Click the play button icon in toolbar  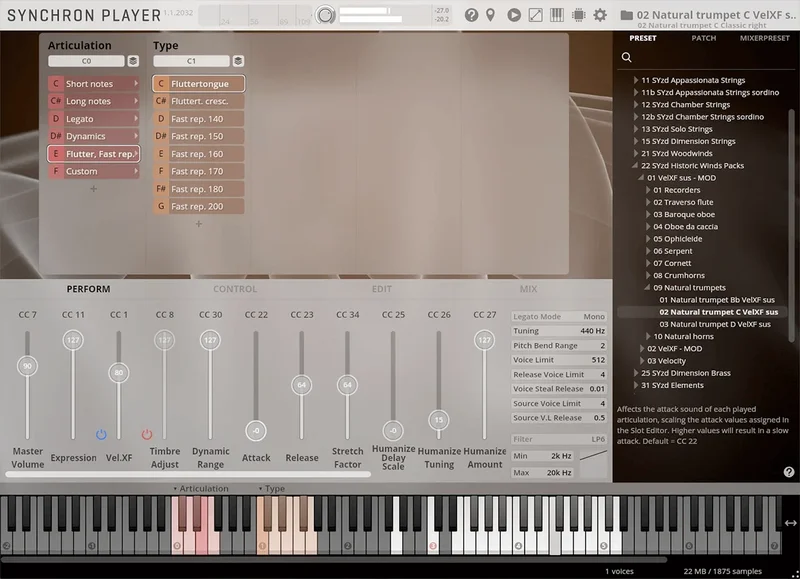514,15
